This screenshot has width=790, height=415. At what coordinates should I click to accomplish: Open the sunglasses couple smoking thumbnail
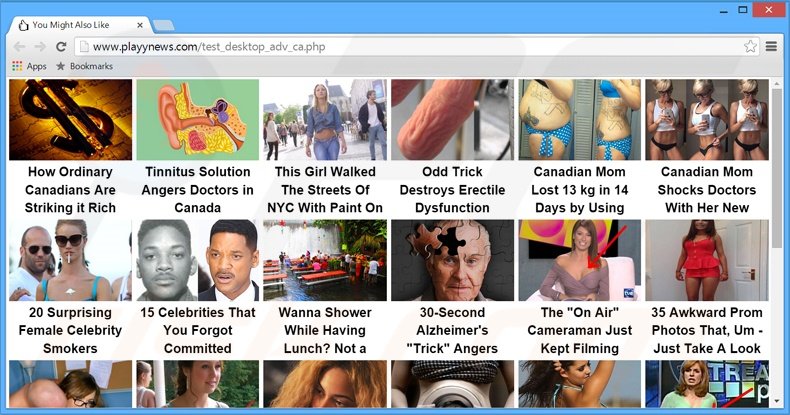(71, 260)
